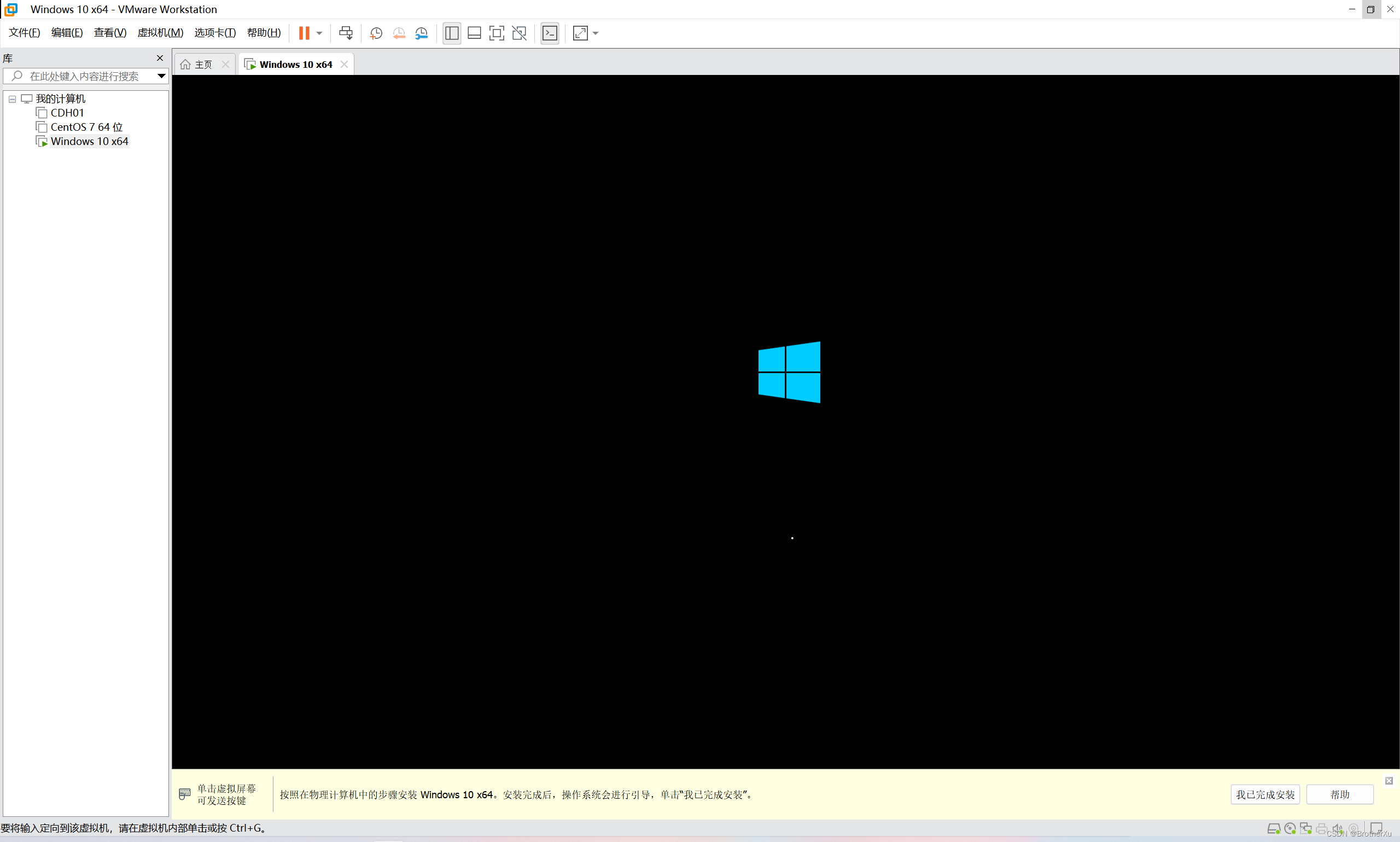Viewport: 1400px width, 842px height.
Task: Open the 虚拟机(M) menu
Action: pos(160,32)
